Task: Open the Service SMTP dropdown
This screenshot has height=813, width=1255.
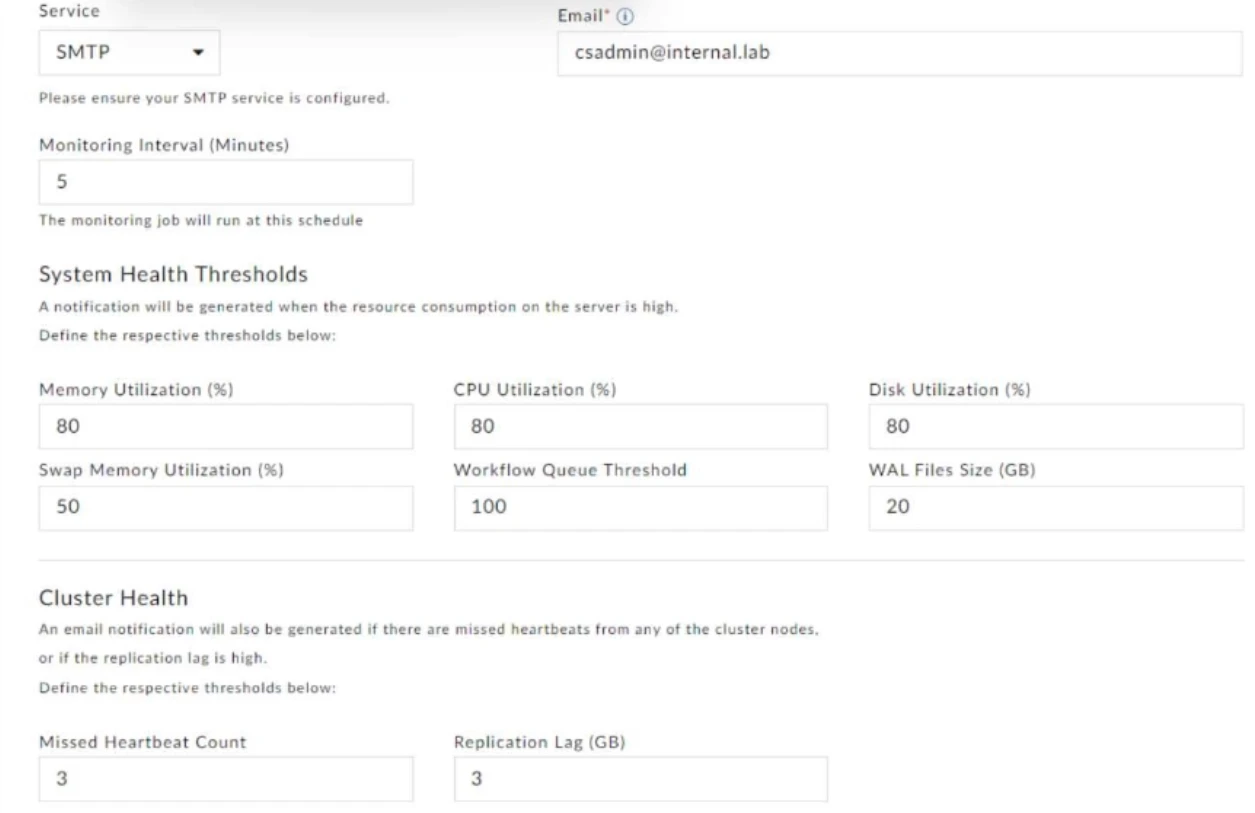Action: (x=129, y=53)
